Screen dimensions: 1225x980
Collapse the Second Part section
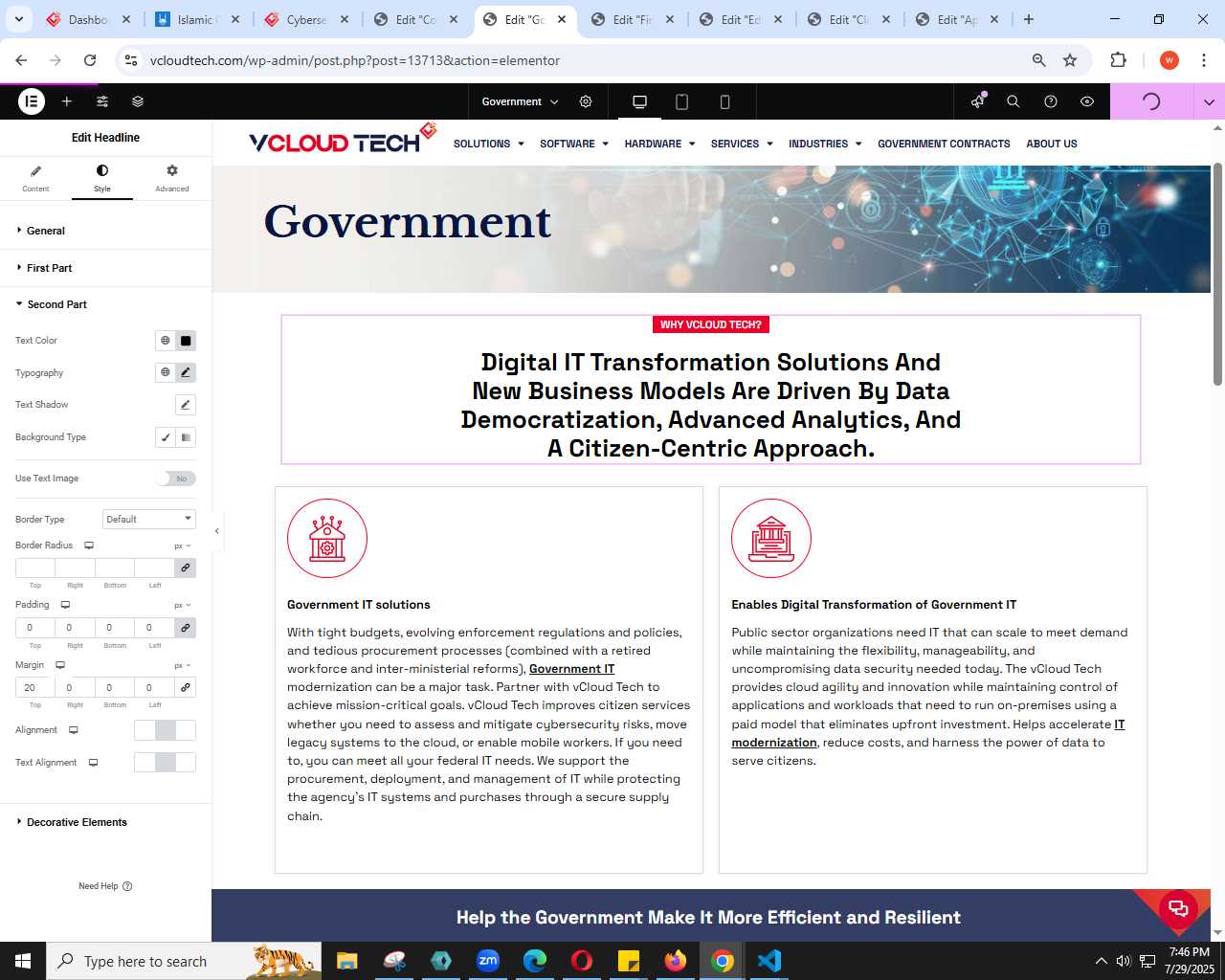click(105, 304)
